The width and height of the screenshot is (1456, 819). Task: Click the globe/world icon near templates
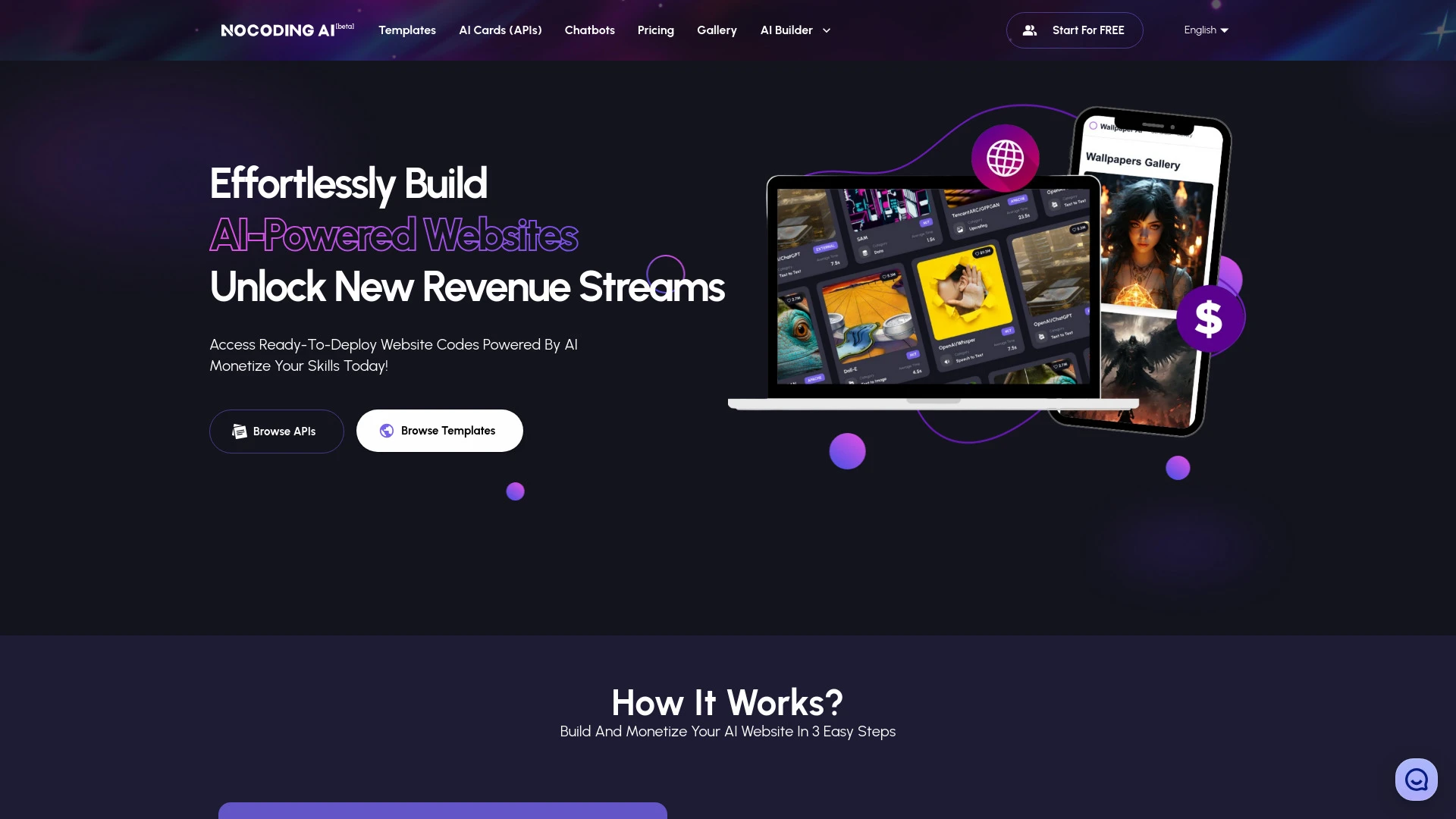click(x=387, y=430)
